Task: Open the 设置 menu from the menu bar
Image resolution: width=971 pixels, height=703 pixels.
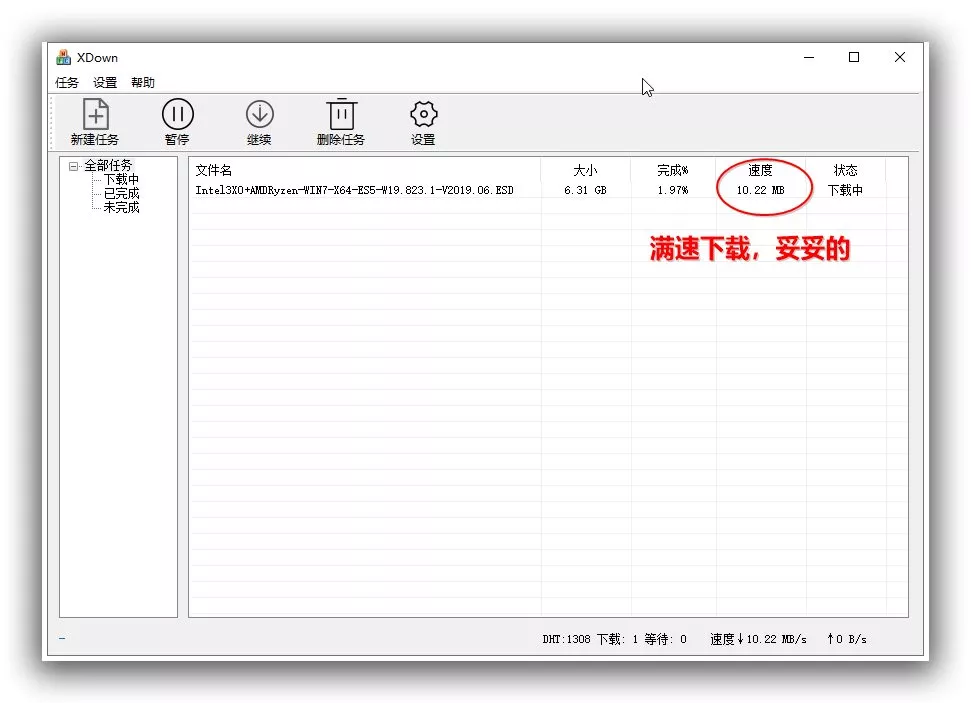Action: click(104, 82)
